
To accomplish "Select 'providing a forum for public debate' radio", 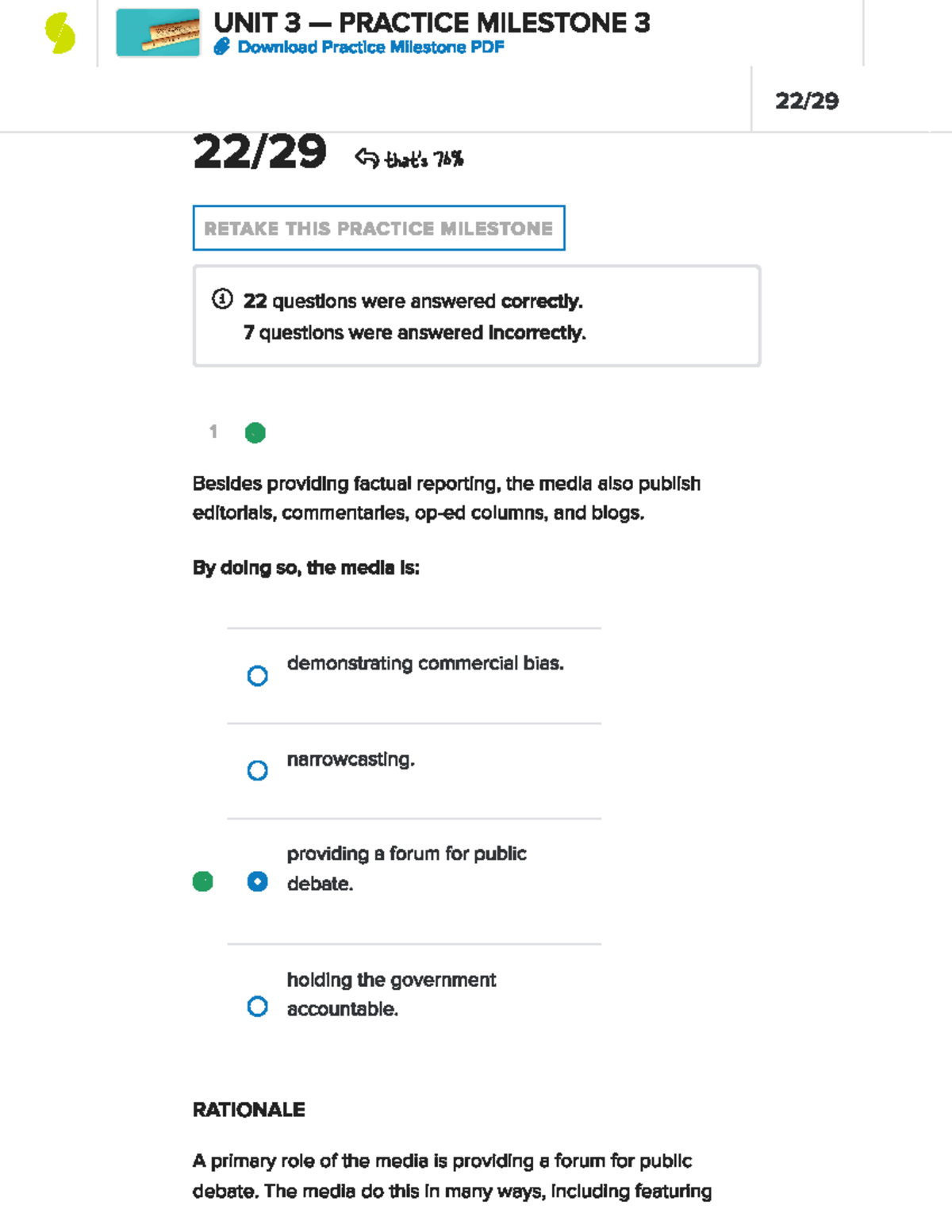I will pyautogui.click(x=257, y=881).
